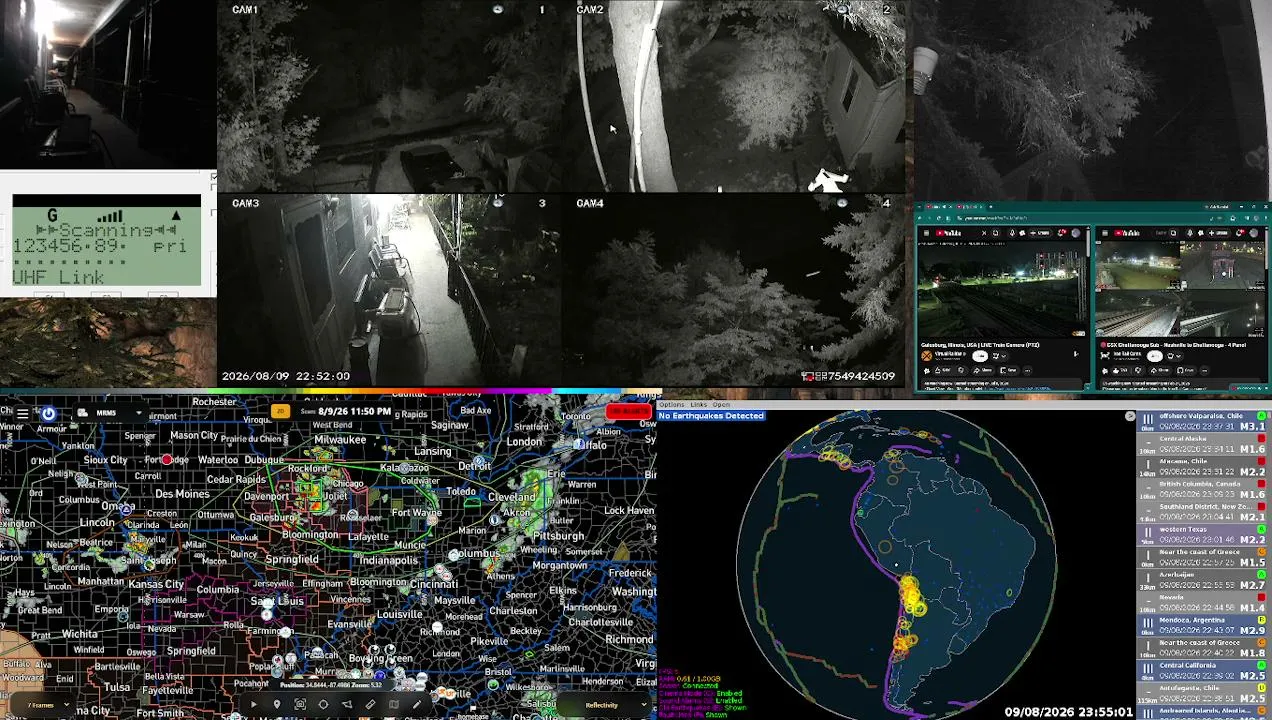This screenshot has height=720, width=1272.
Task: Open YouTube guide menu in Galesburg window
Action: [x=926, y=233]
